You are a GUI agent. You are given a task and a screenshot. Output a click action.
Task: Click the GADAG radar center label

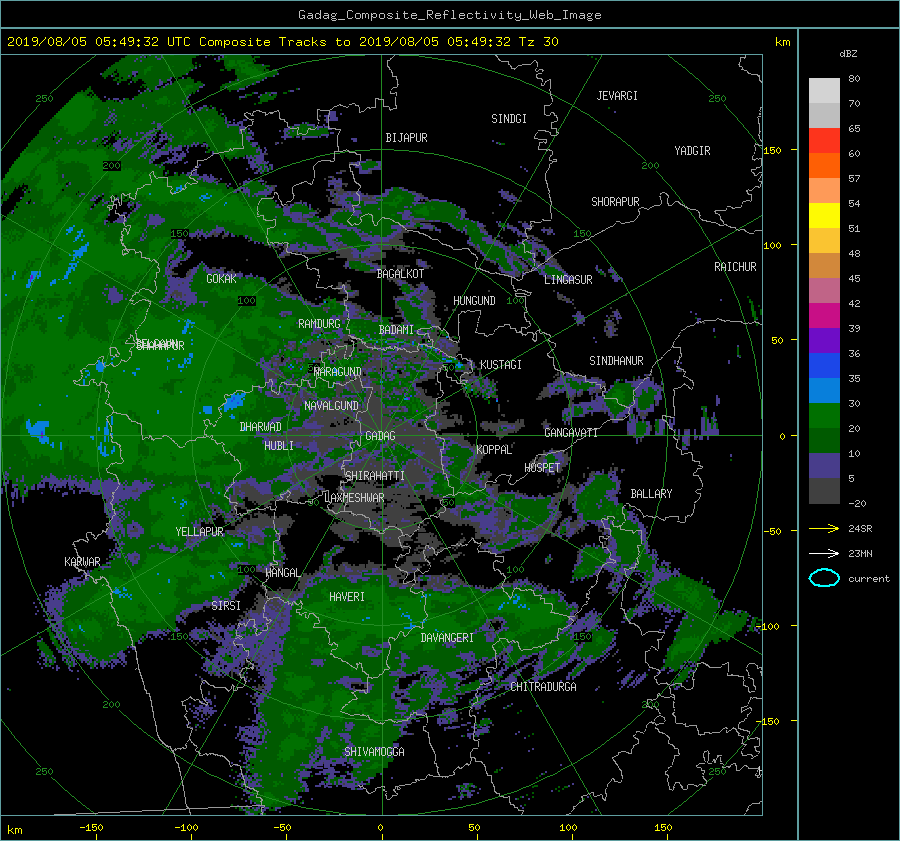click(380, 436)
